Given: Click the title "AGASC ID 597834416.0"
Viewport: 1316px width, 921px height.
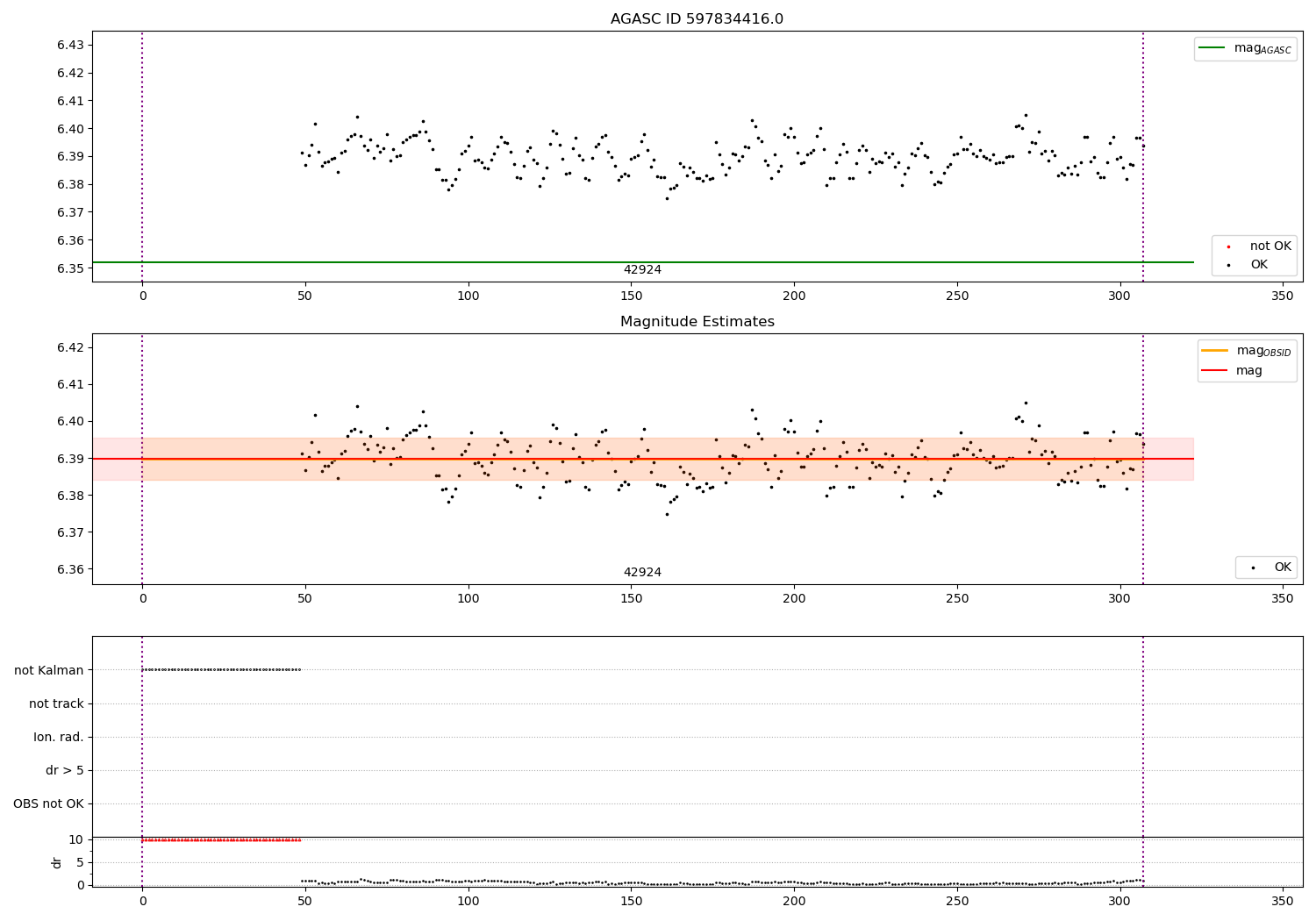Looking at the screenshot, I should (x=697, y=19).
